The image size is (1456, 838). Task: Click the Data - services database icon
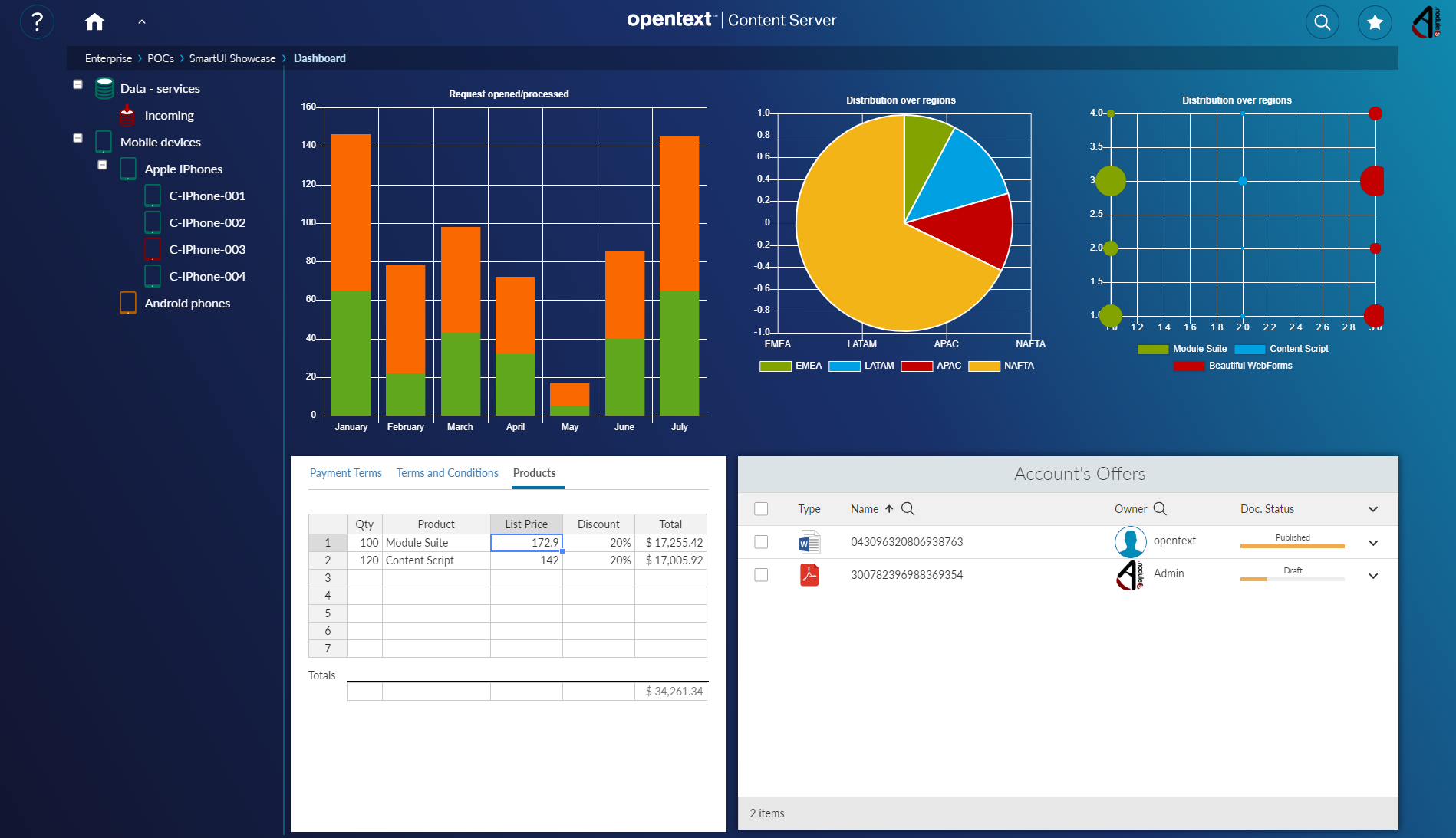tap(104, 88)
